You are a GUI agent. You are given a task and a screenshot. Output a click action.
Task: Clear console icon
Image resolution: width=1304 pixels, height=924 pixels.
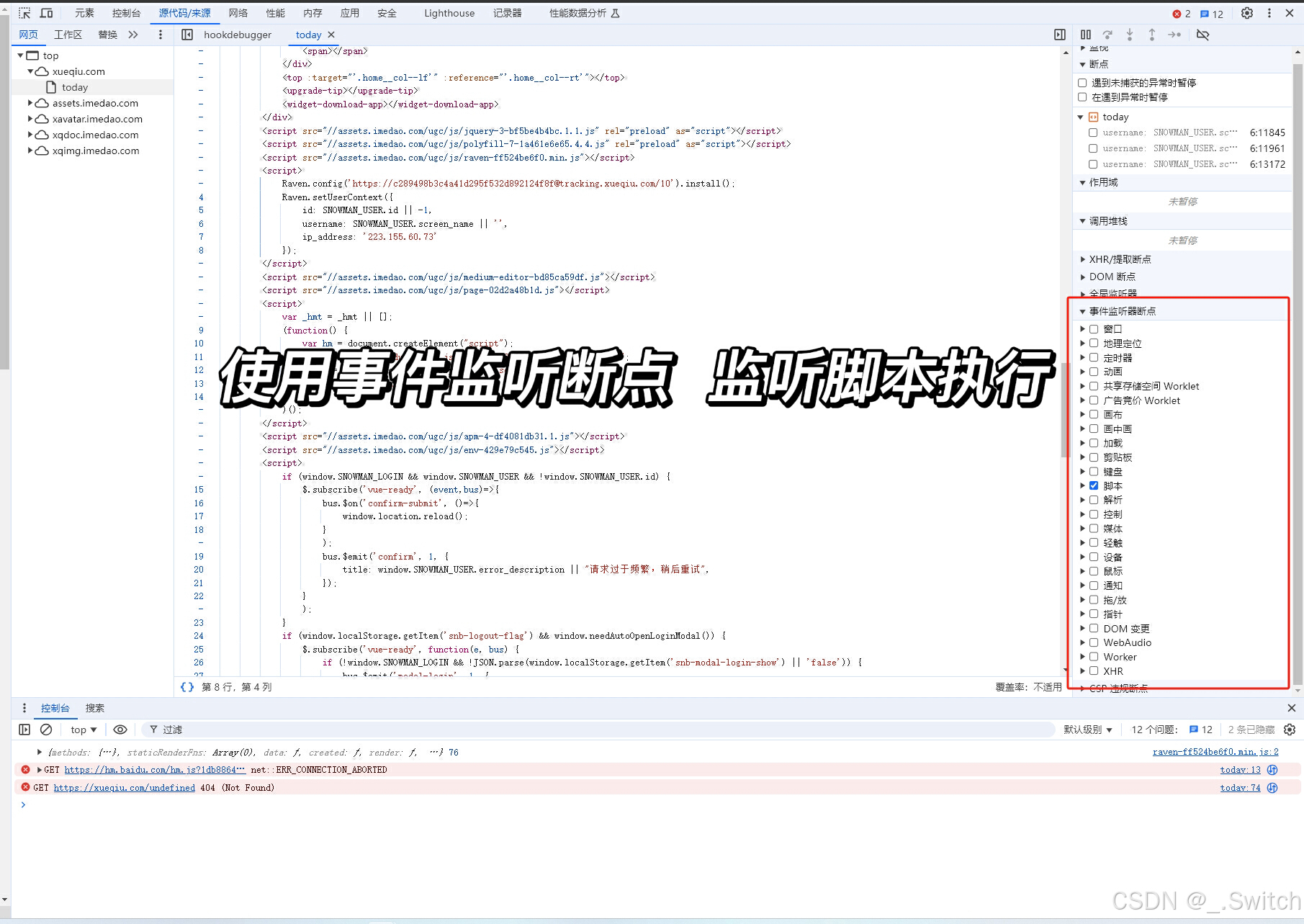[x=46, y=730]
